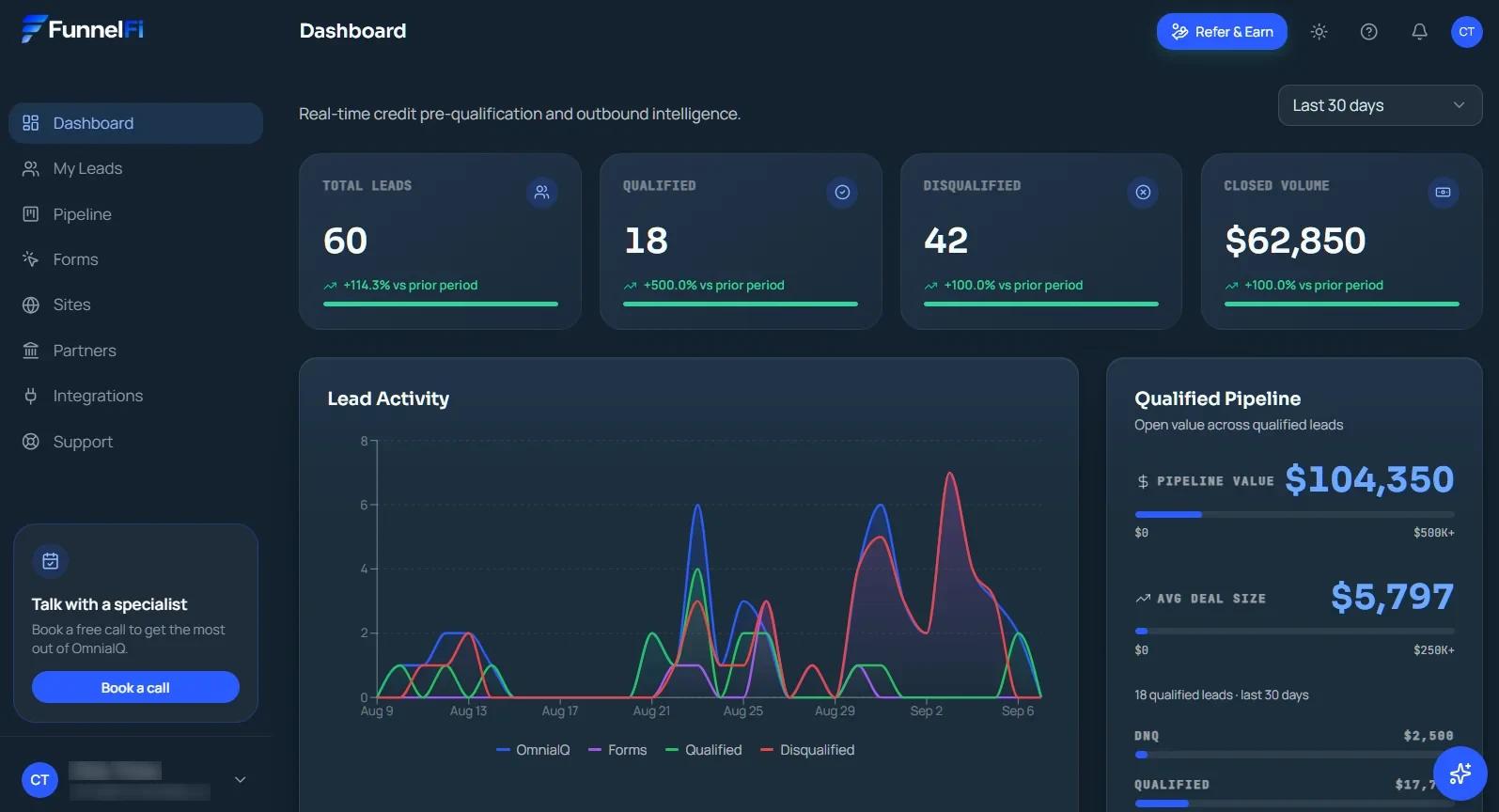The image size is (1499, 812).
Task: Click the Lead Activity chart heading
Action: click(x=388, y=398)
